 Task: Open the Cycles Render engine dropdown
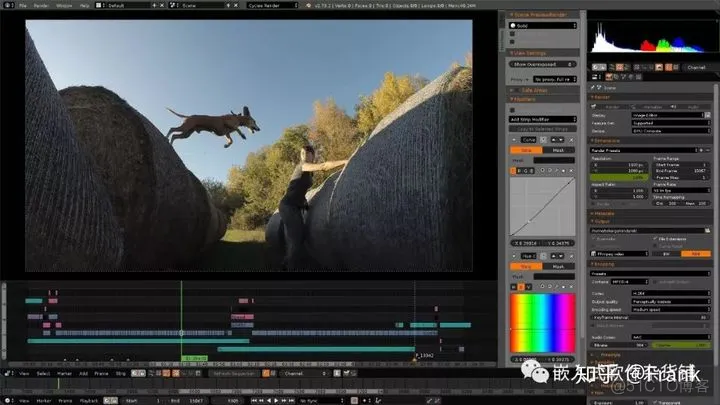click(x=272, y=6)
